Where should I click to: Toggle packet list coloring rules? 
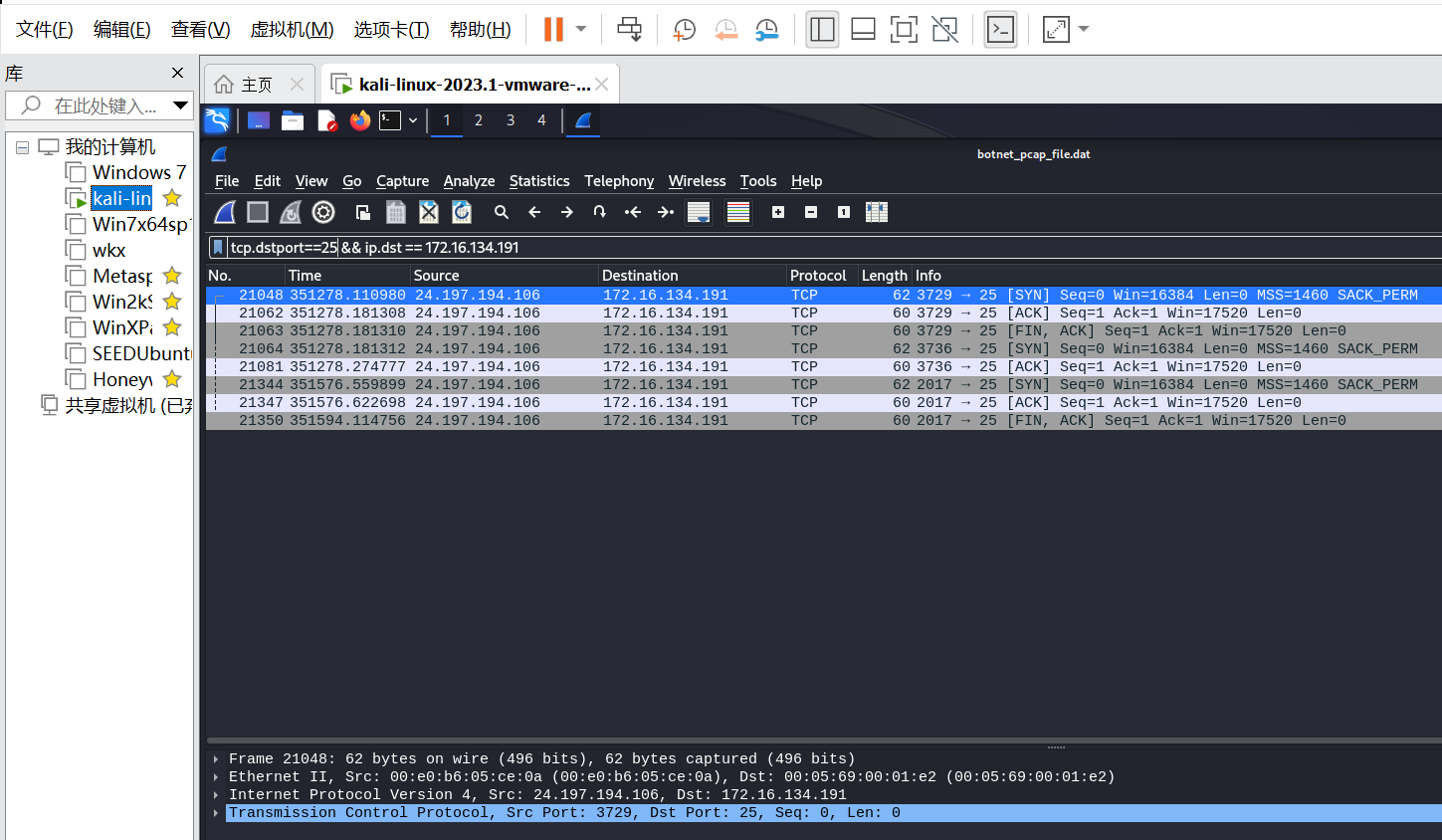738,212
